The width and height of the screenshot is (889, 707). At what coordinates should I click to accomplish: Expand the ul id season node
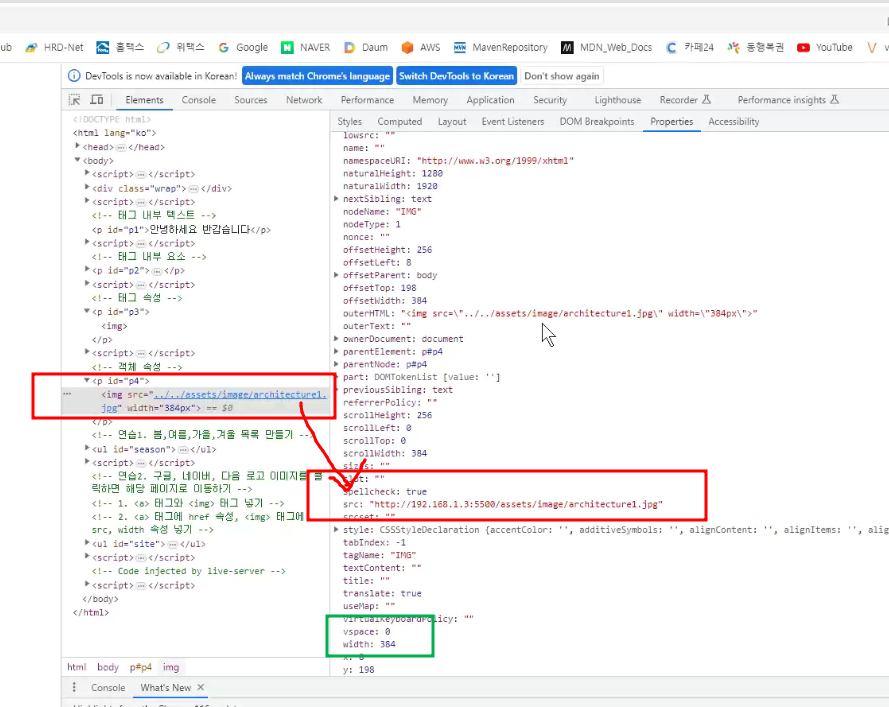coord(87,448)
